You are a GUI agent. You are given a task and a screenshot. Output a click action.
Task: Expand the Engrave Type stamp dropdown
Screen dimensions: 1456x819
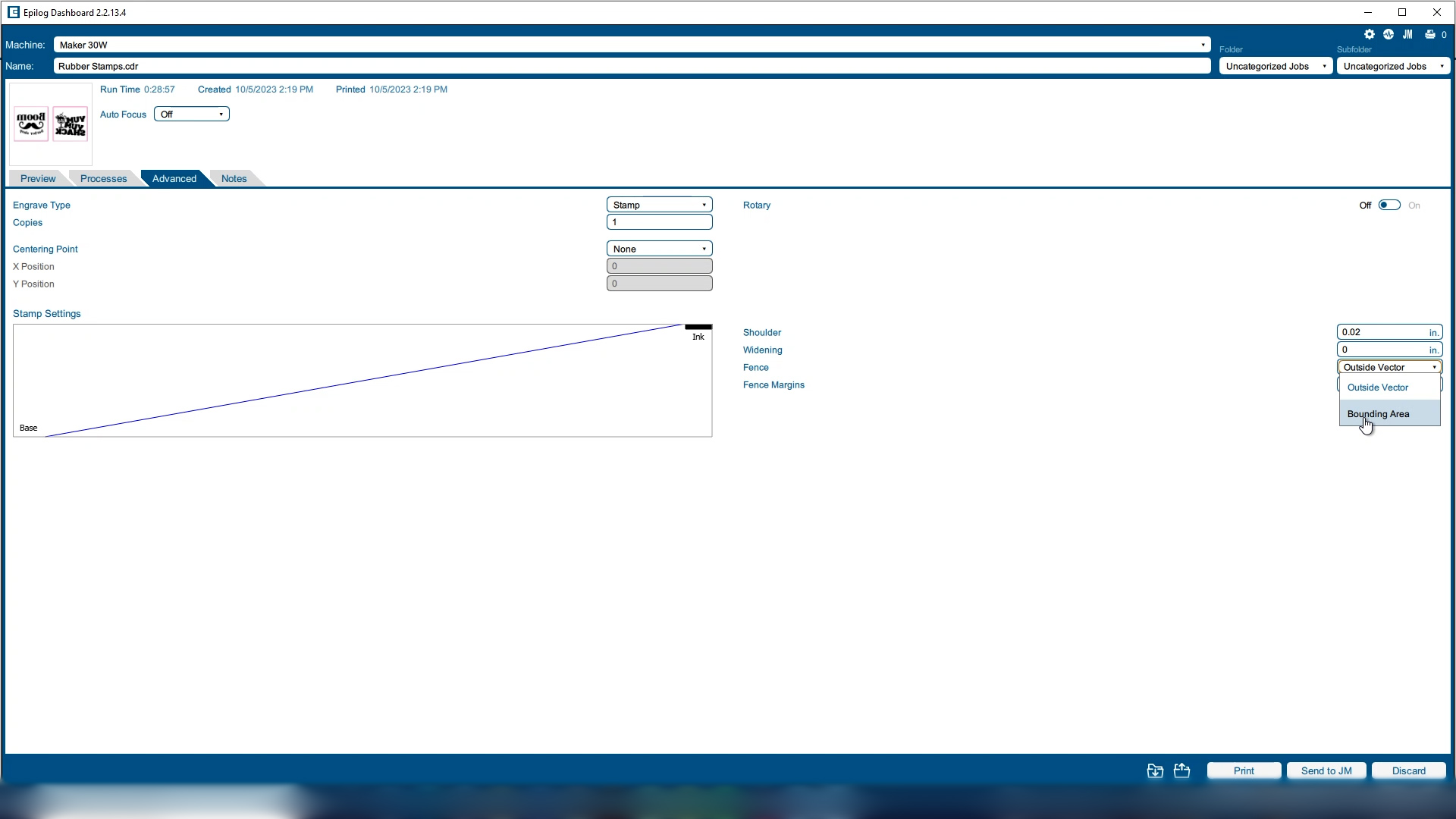click(x=706, y=205)
